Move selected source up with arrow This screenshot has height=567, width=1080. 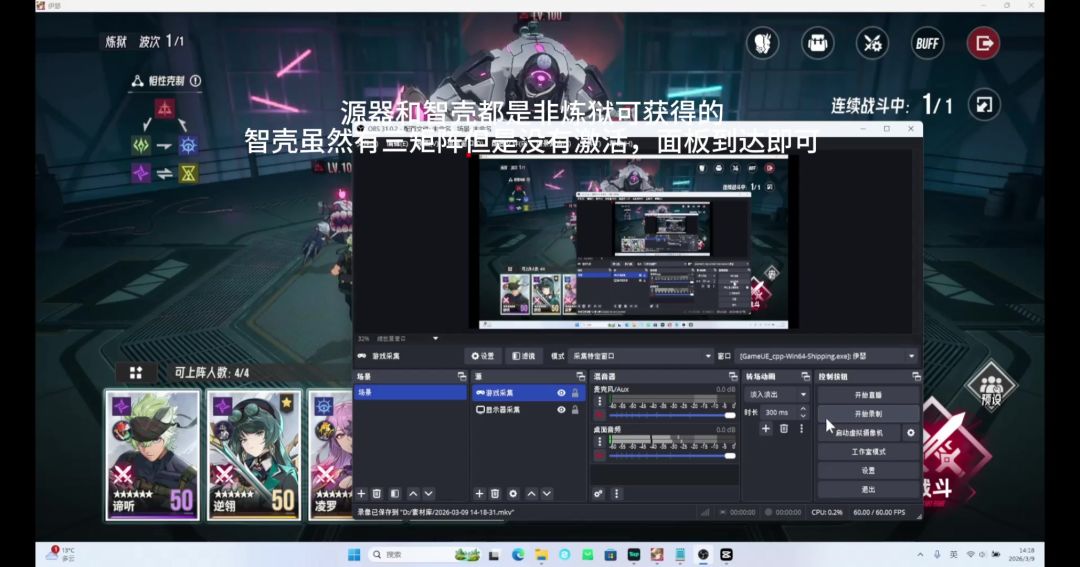pos(531,493)
